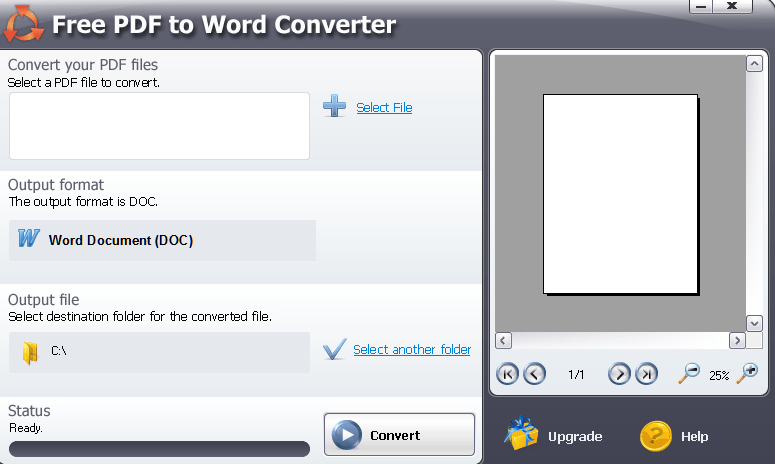
Task: Click the 25% zoom level text
Action: 719,376
